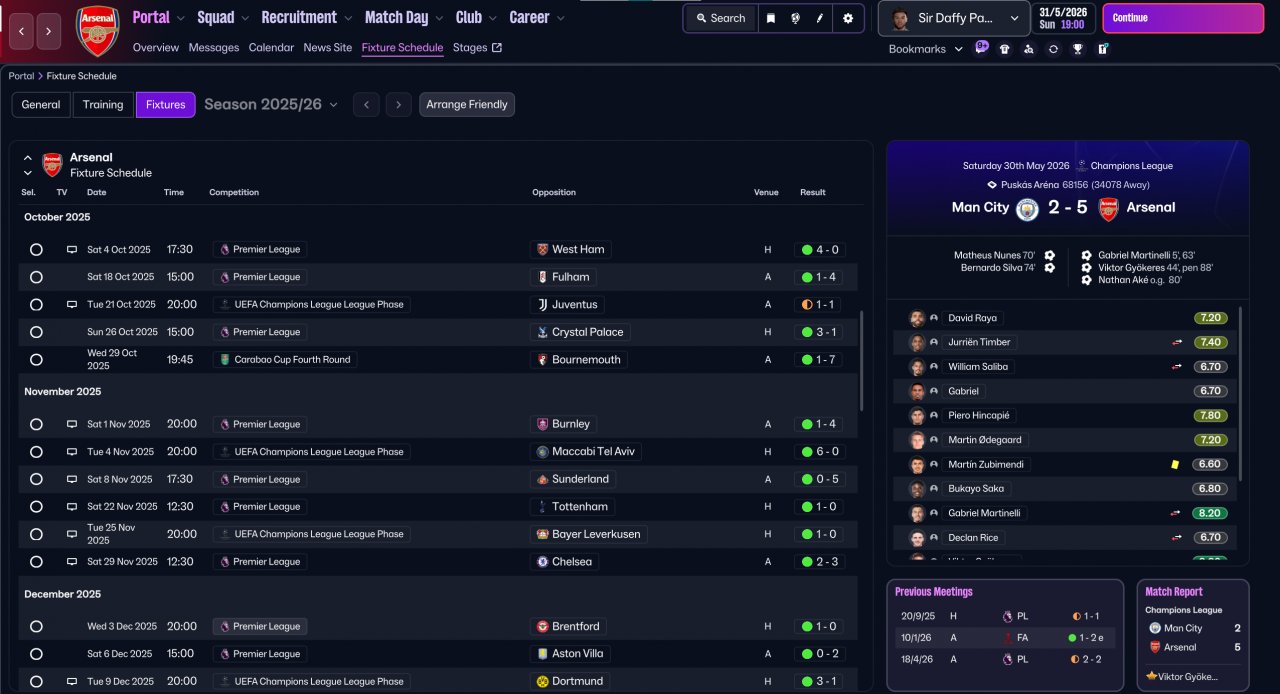Click the clipboard icon in bookmarks bar

pyautogui.click(x=1102, y=49)
